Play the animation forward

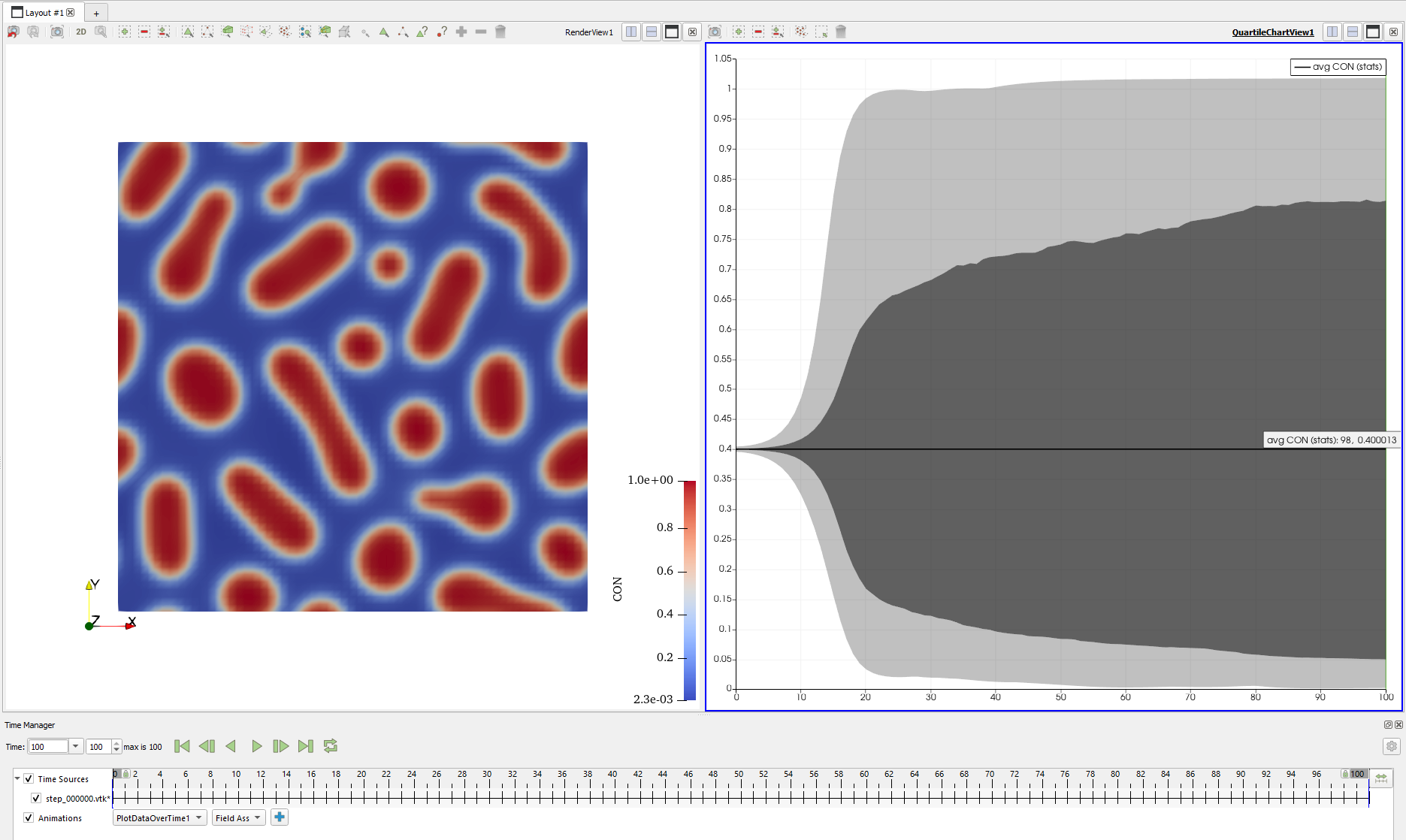256,746
